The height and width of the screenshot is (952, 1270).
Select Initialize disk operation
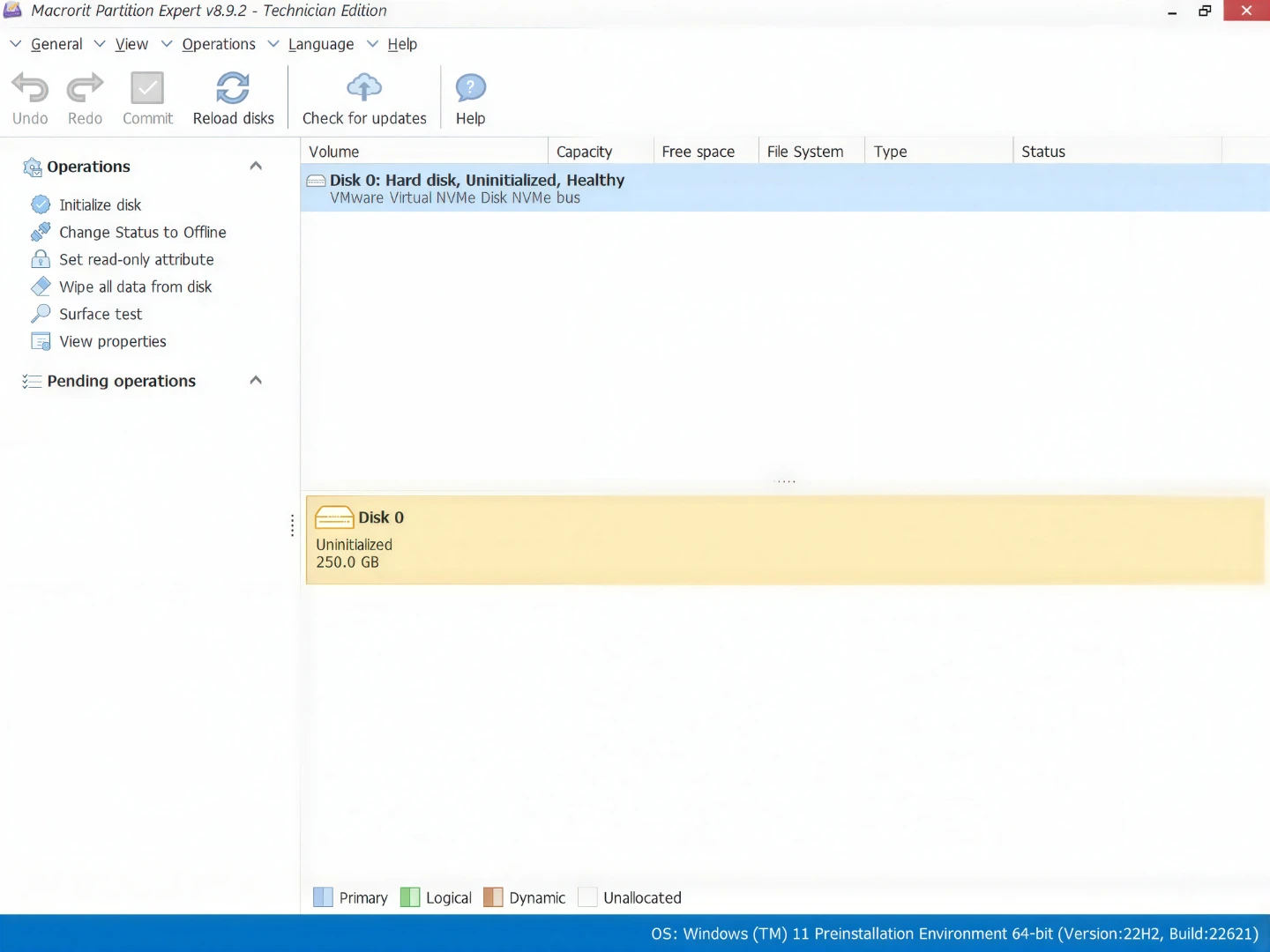(x=100, y=205)
